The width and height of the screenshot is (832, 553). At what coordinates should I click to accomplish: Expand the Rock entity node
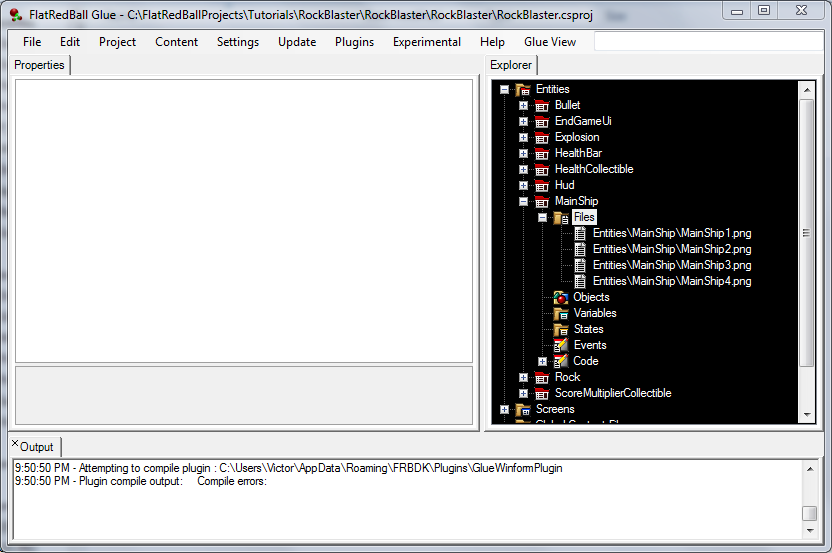[523, 378]
